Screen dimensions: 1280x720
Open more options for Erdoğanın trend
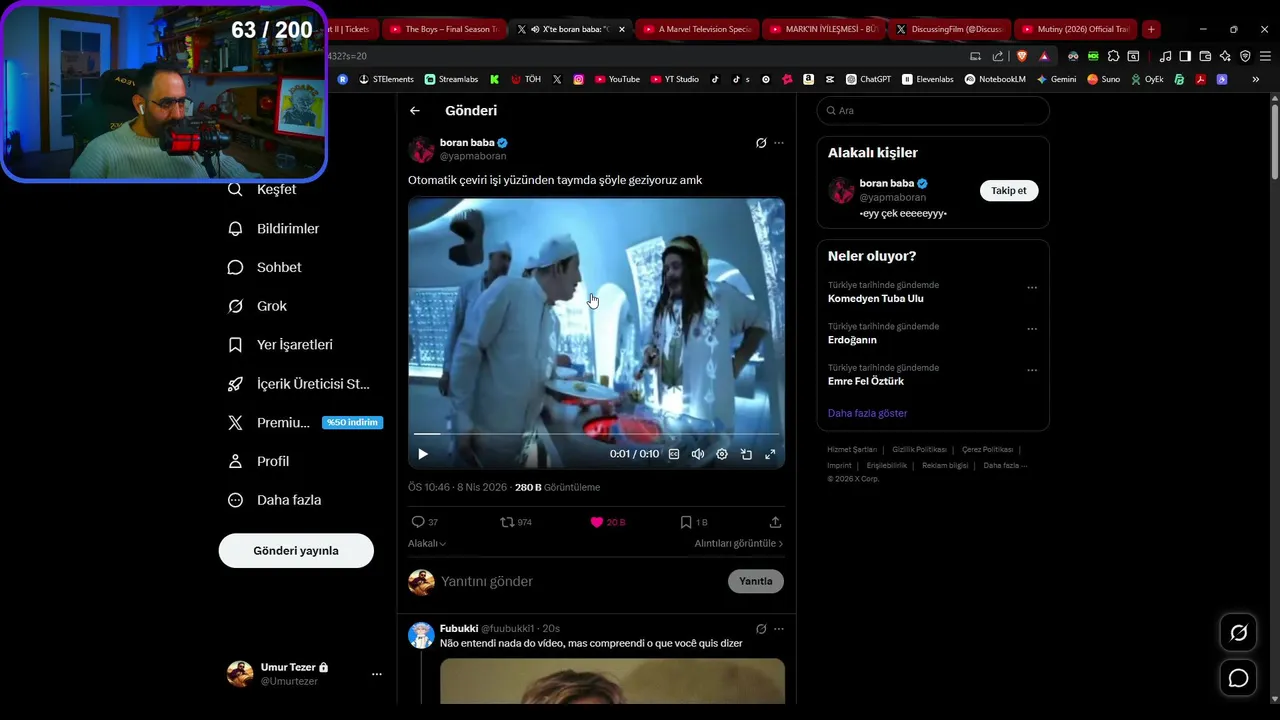1032,329
